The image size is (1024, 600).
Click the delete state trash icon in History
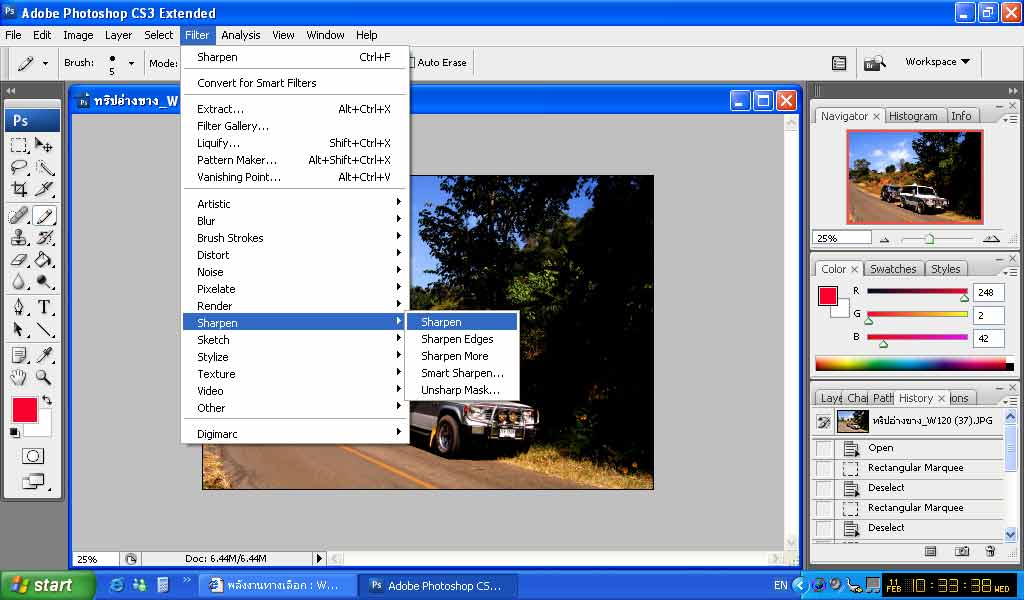coord(990,551)
